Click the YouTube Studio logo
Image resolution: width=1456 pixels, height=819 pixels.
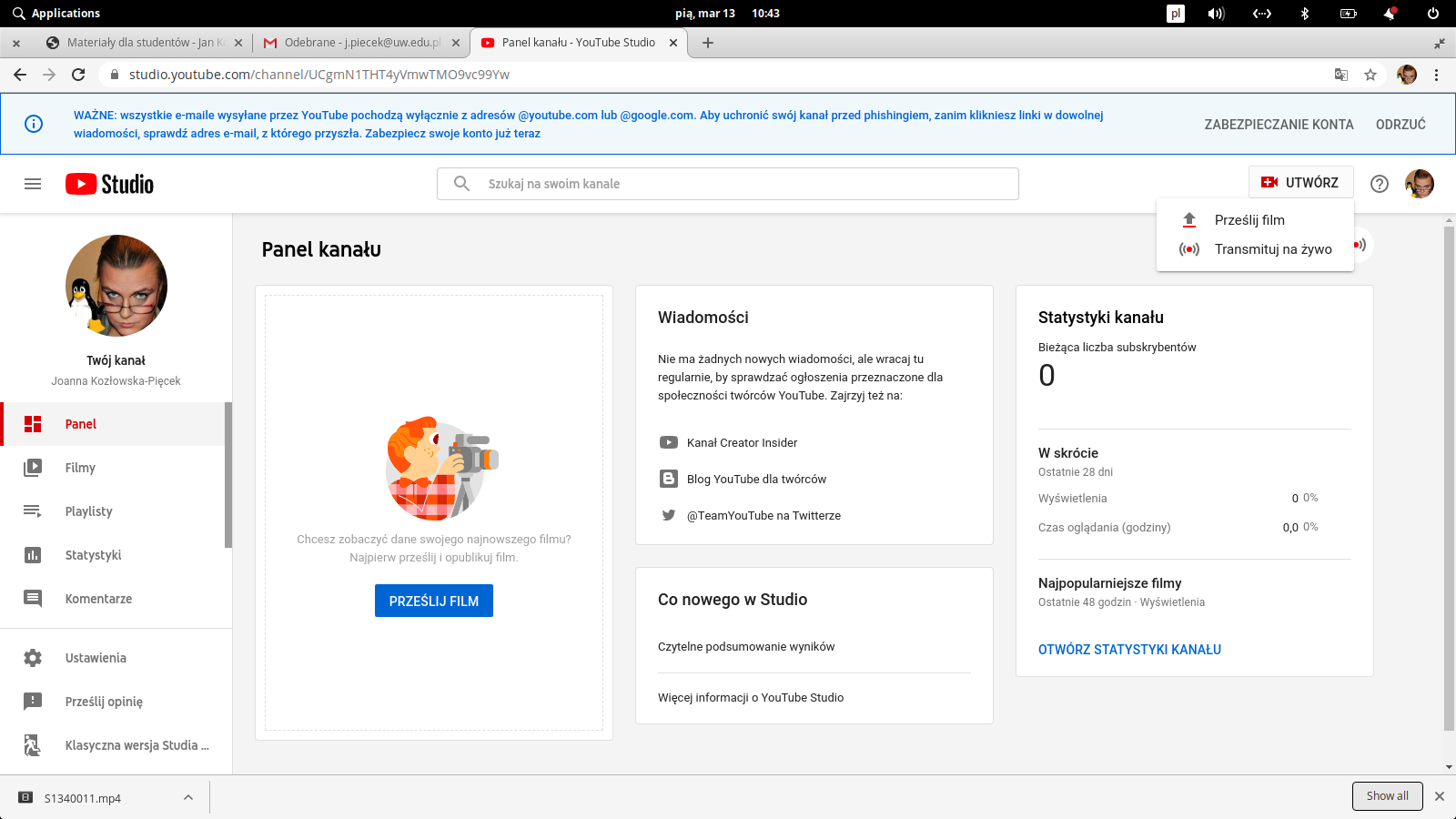109,184
